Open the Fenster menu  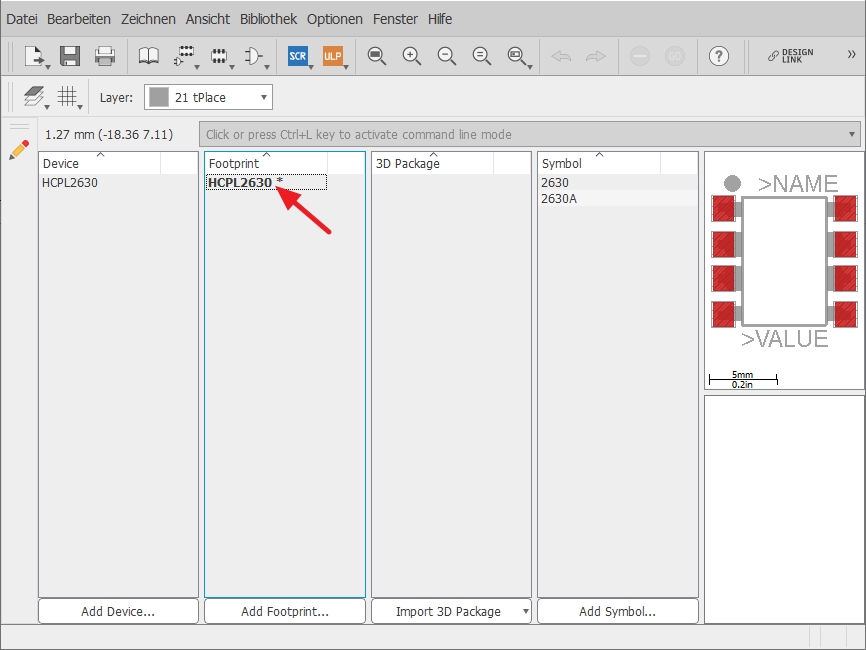pyautogui.click(x=395, y=19)
